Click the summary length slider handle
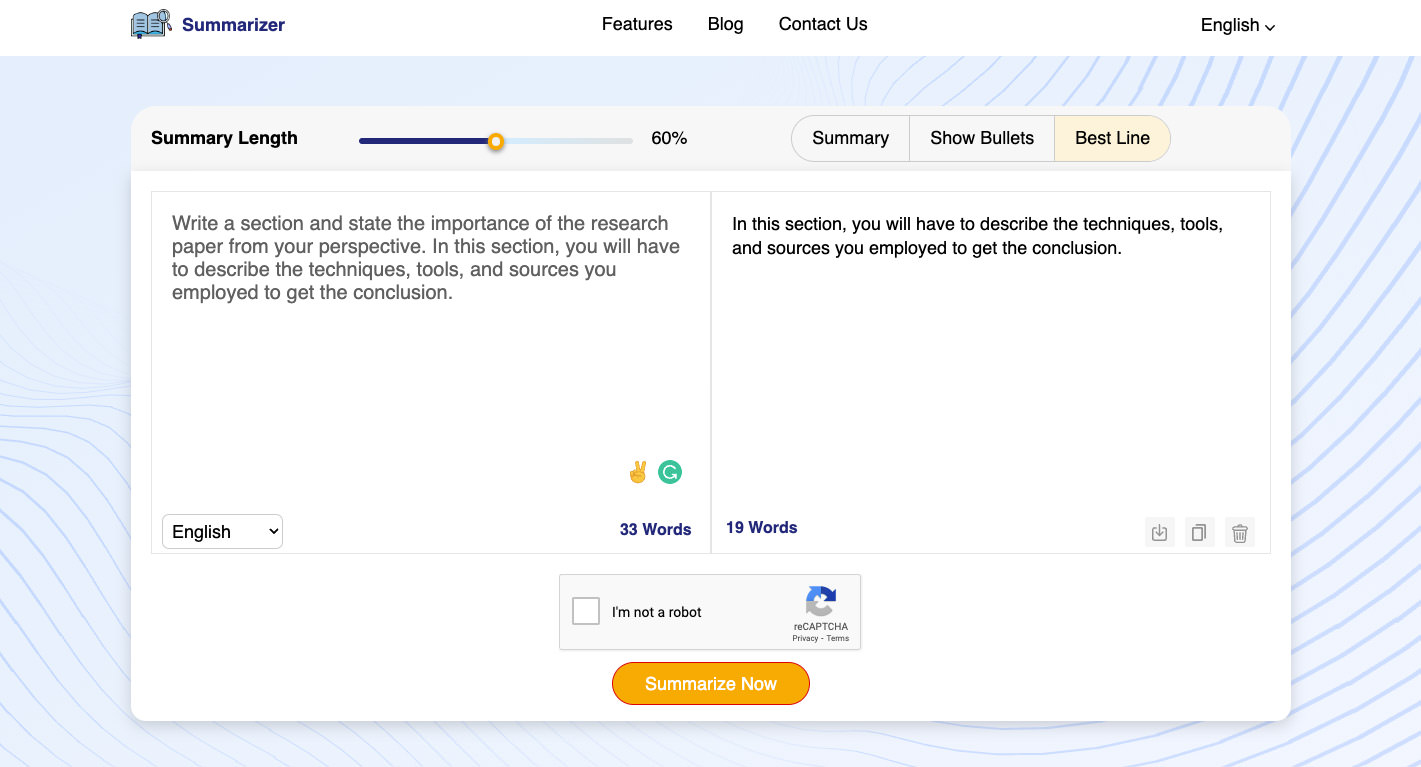 tap(495, 142)
